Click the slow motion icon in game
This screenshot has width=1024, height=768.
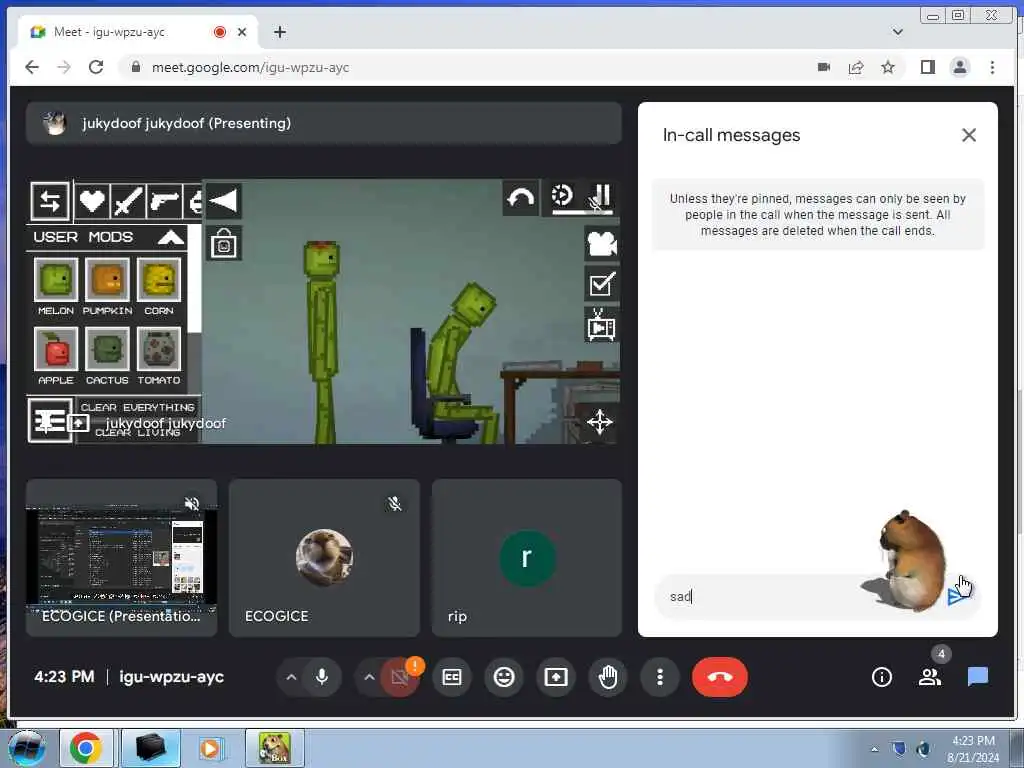(562, 195)
